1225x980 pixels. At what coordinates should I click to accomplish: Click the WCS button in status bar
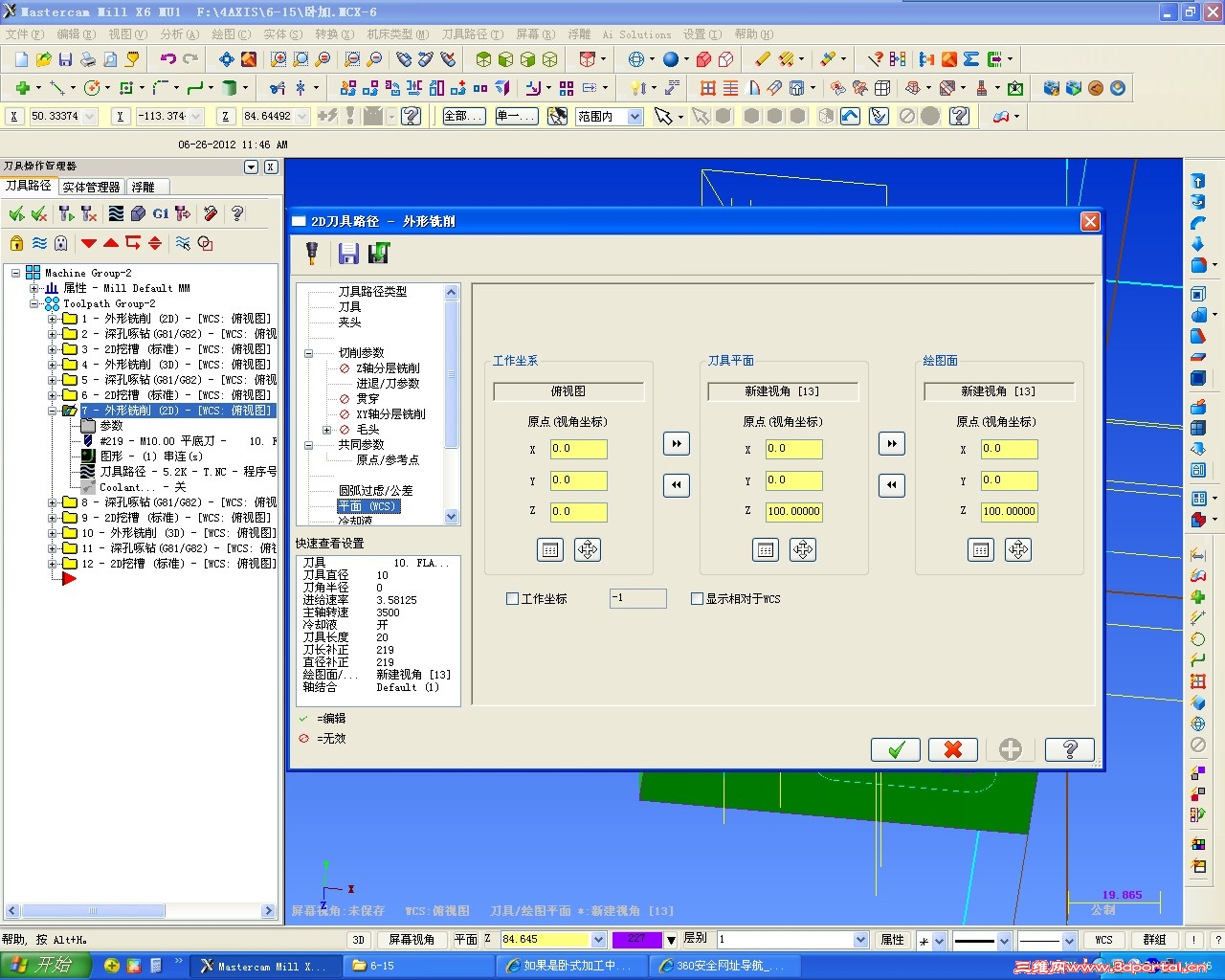(x=1103, y=940)
